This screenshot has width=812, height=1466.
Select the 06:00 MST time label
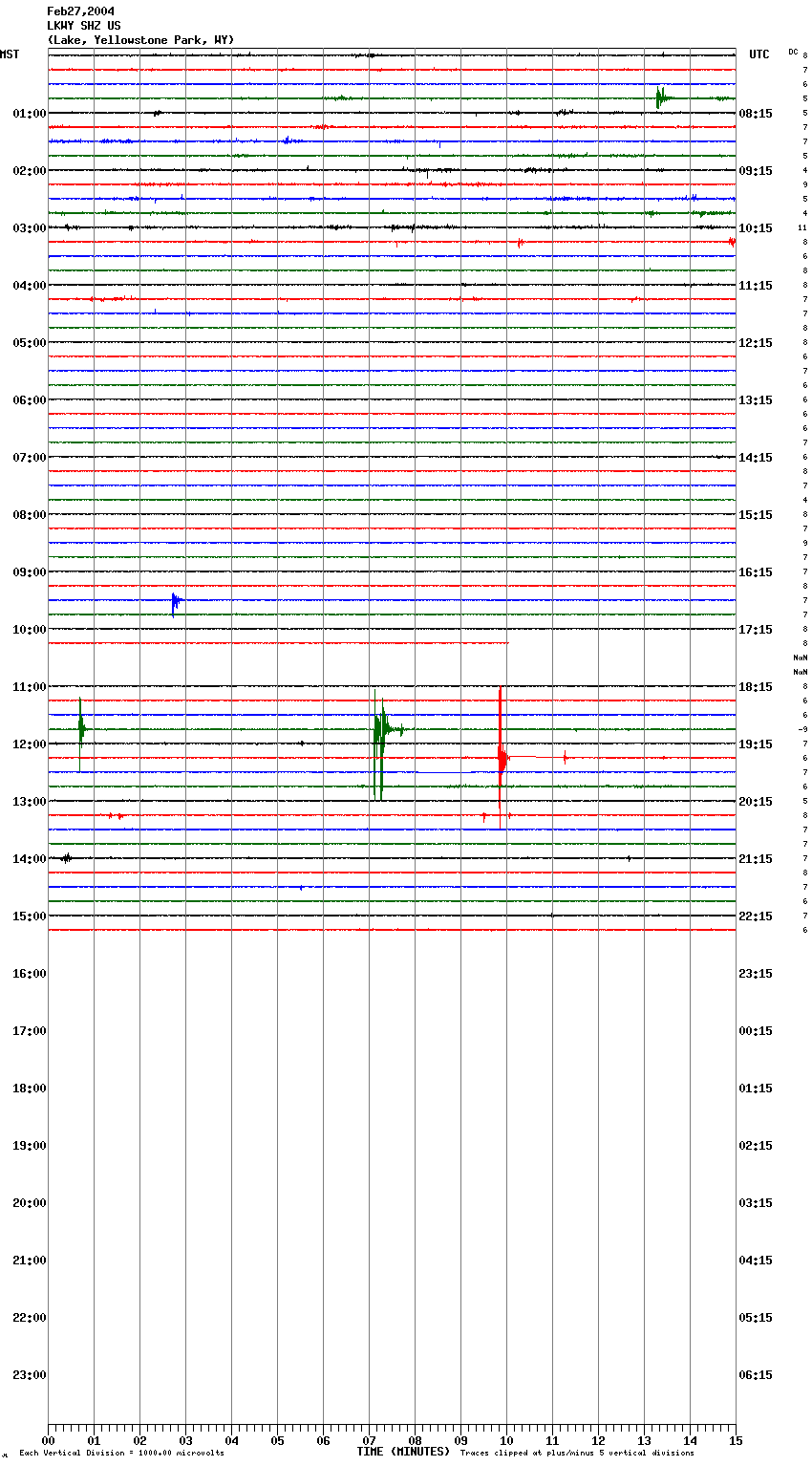[x=30, y=400]
